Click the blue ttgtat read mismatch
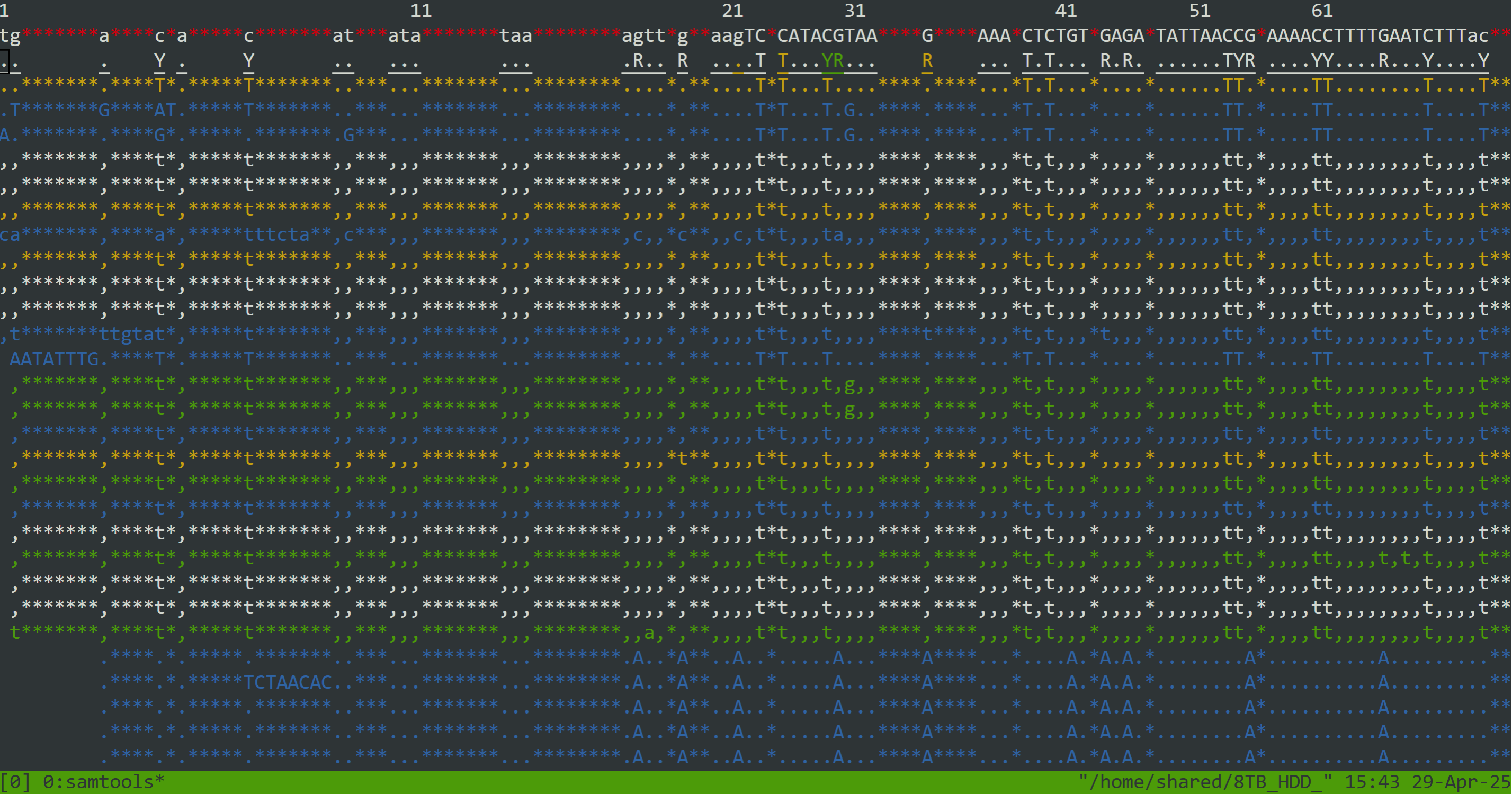The width and height of the screenshot is (1512, 794). click(x=132, y=334)
